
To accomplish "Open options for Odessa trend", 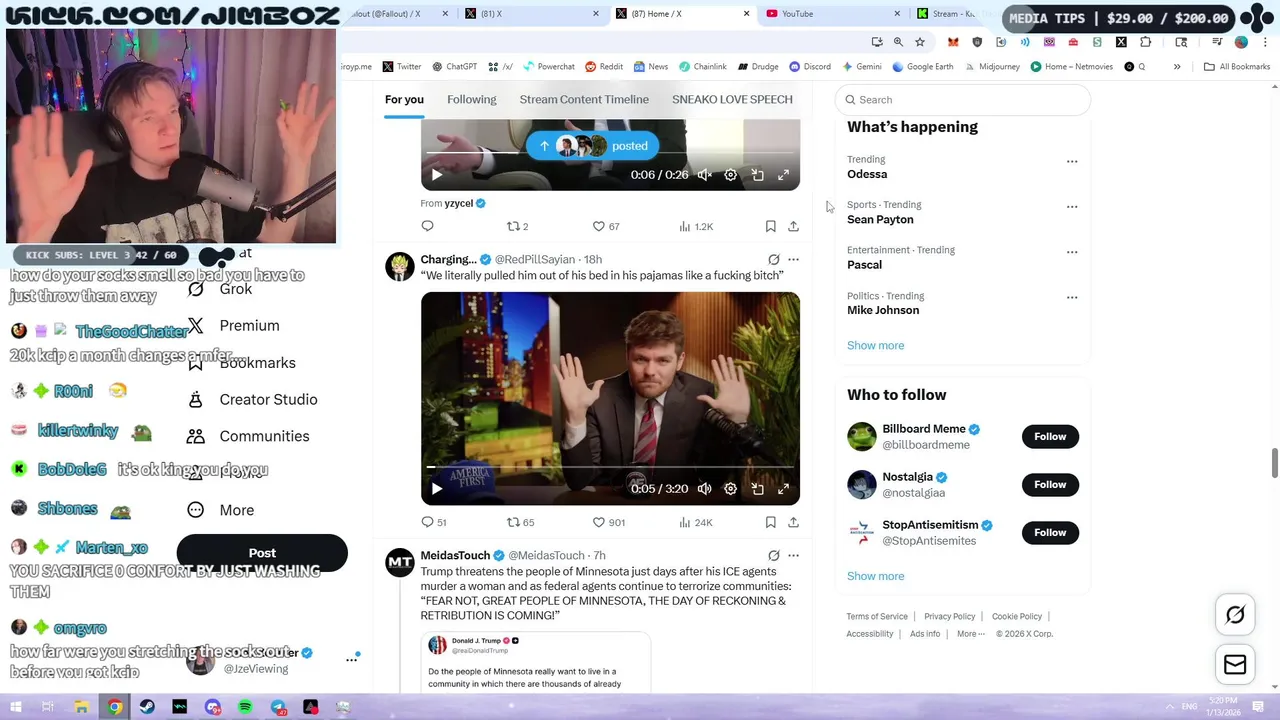I will (x=1072, y=161).
